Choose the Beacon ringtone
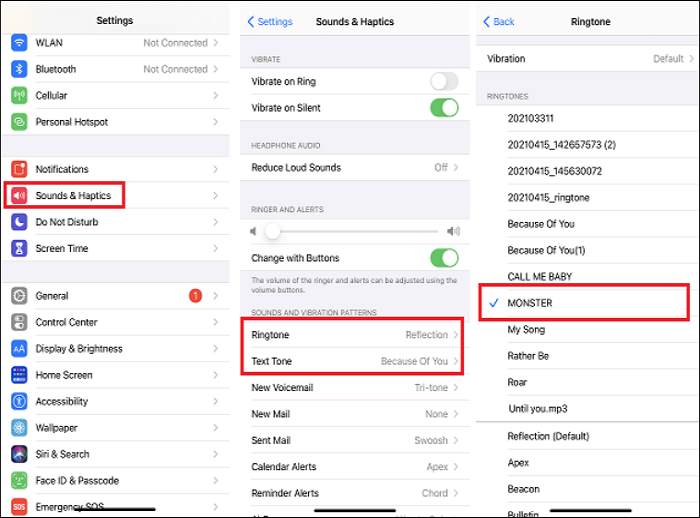The height and width of the screenshot is (518, 700). click(x=587, y=489)
